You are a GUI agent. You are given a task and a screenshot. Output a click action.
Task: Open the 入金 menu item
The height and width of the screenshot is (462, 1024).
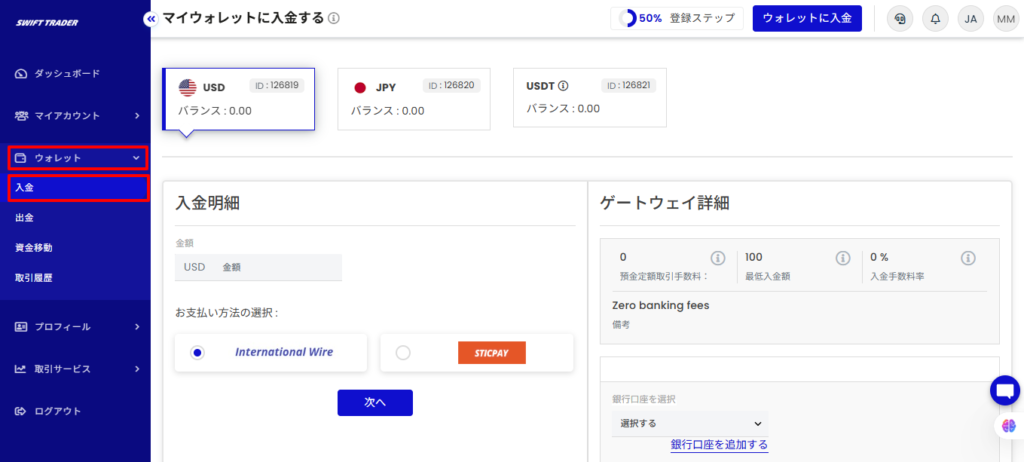pos(75,188)
